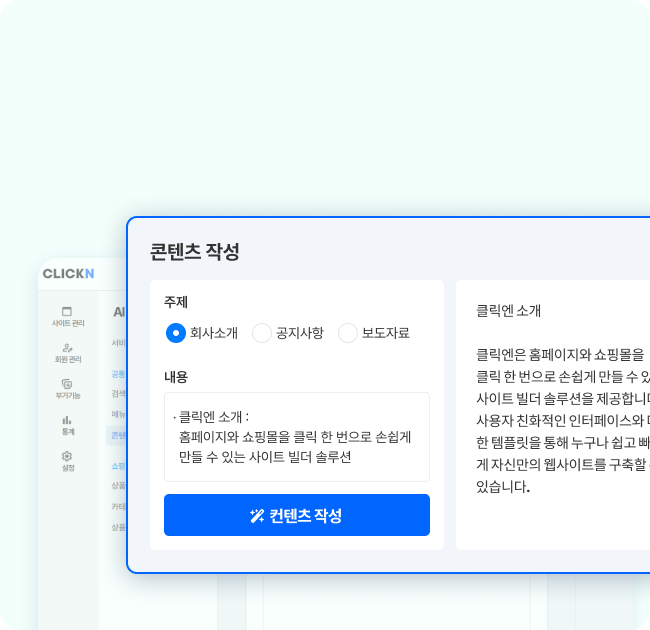The image size is (650, 630).
Task: Click the 공통 submenu section label
Action: coord(118,374)
